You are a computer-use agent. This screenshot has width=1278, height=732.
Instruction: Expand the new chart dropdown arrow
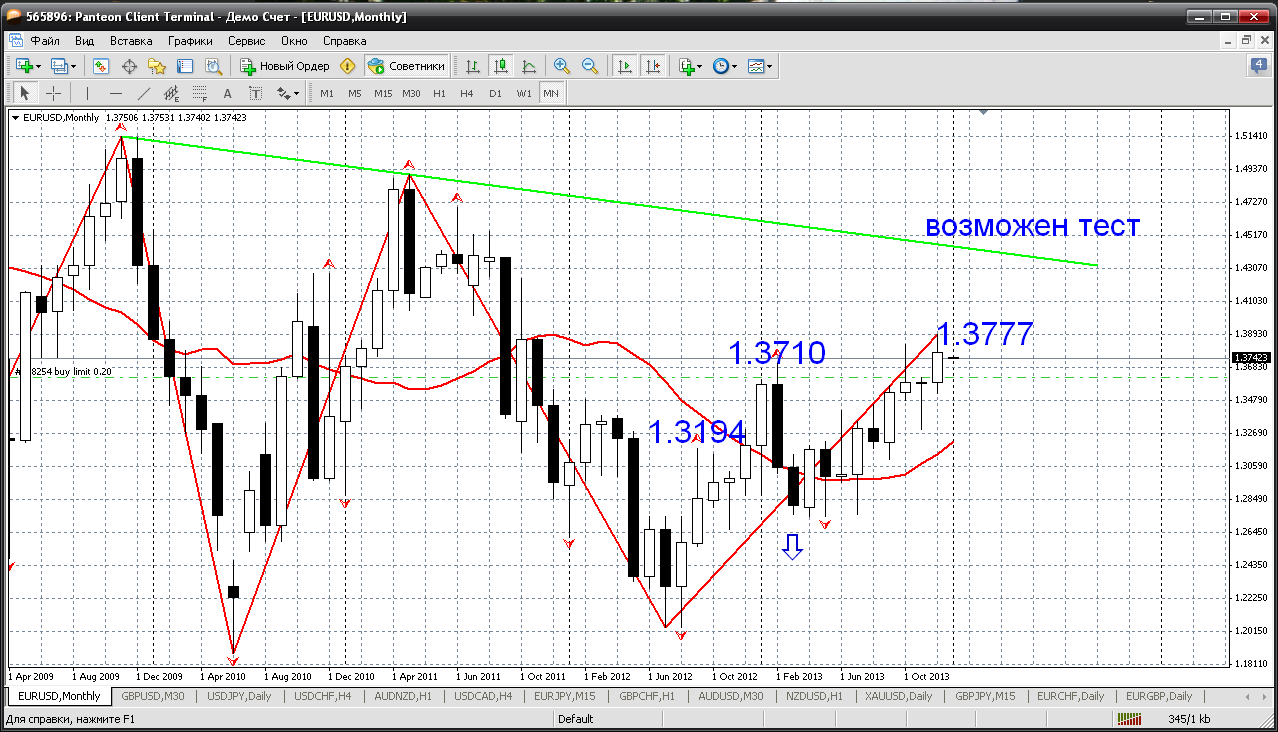tap(39, 66)
